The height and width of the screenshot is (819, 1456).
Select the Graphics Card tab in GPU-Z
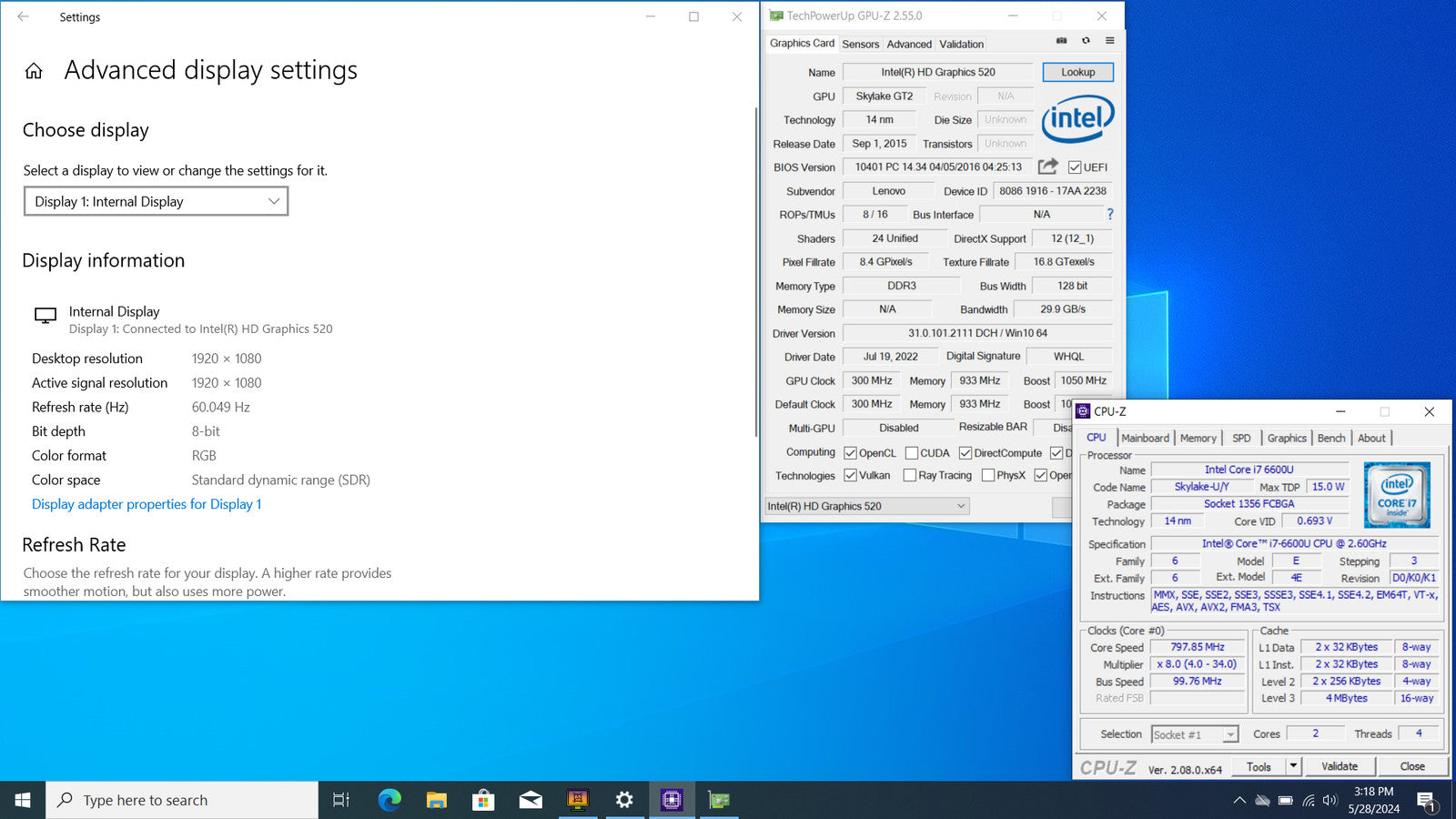802,43
